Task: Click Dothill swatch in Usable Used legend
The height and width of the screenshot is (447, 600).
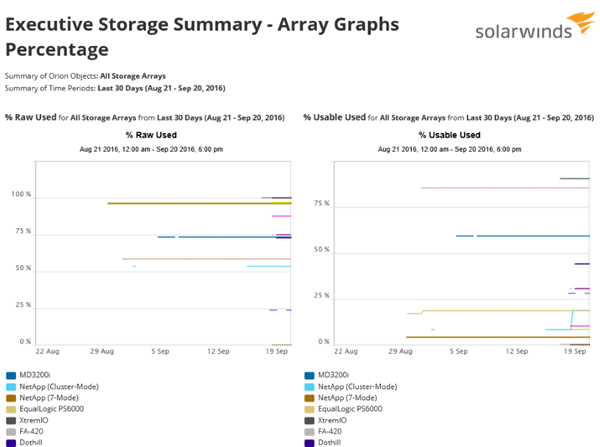Action: pyautogui.click(x=310, y=442)
